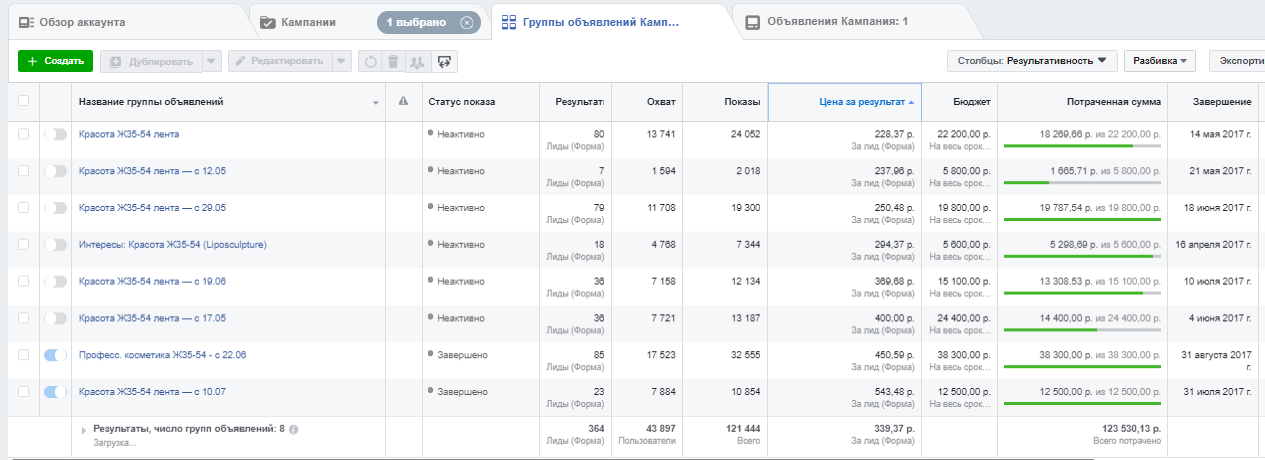Clear the '1 выбрано' selection with X icon
1265x460 pixels.
(x=466, y=22)
